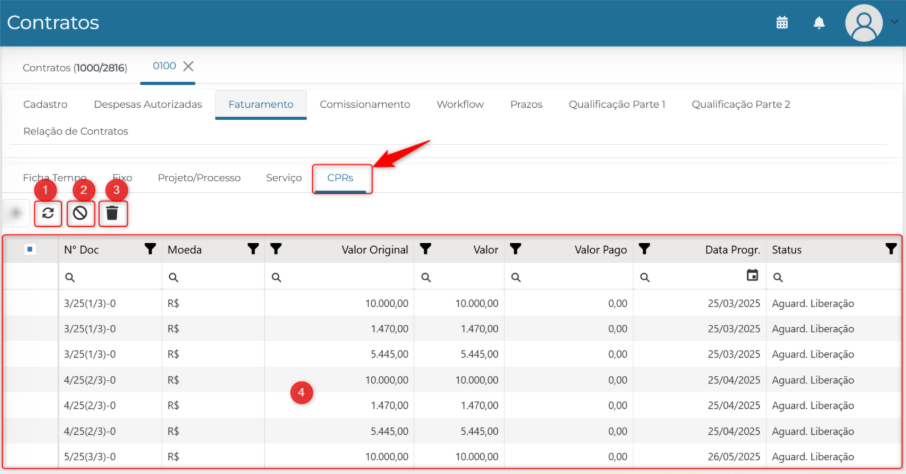This screenshot has height=474, width=906.
Task: Open Relação de Contratos tab
Action: point(76,131)
